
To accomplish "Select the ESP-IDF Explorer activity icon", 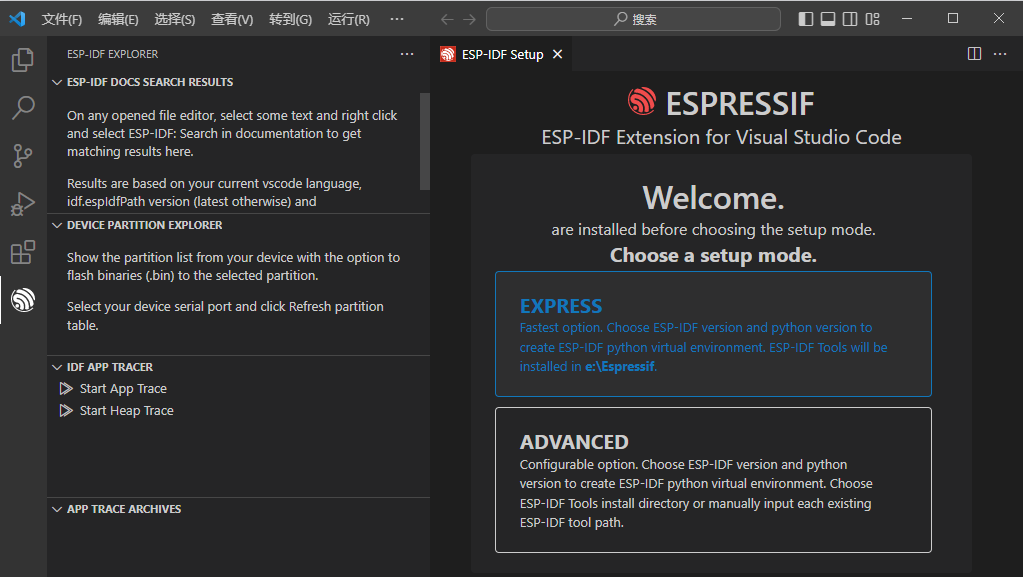I will click(23, 300).
